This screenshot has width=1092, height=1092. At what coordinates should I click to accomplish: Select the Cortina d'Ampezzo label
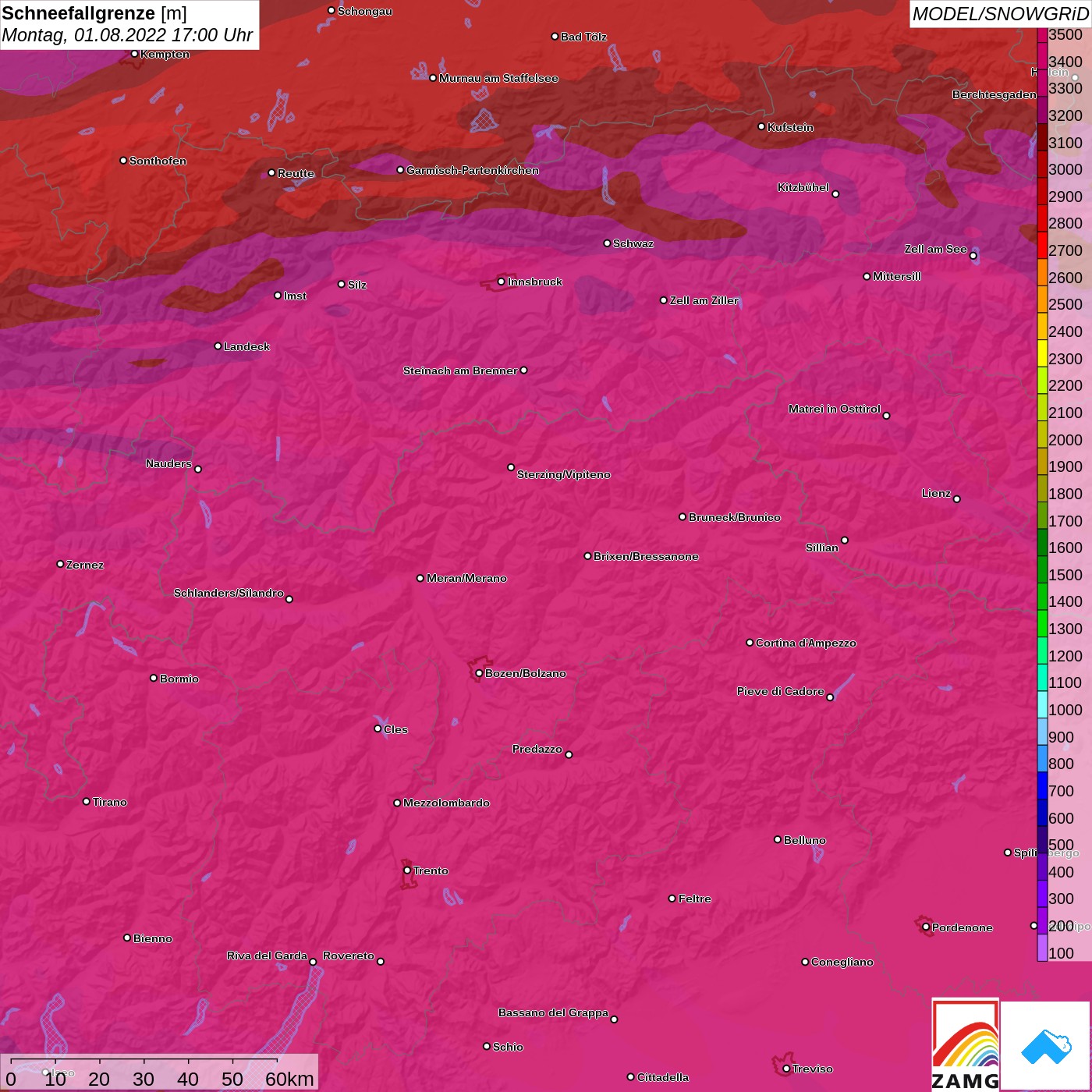[806, 643]
